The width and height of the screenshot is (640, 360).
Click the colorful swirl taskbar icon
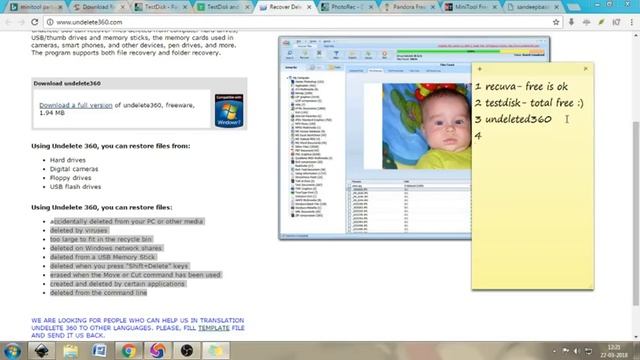click(158, 351)
